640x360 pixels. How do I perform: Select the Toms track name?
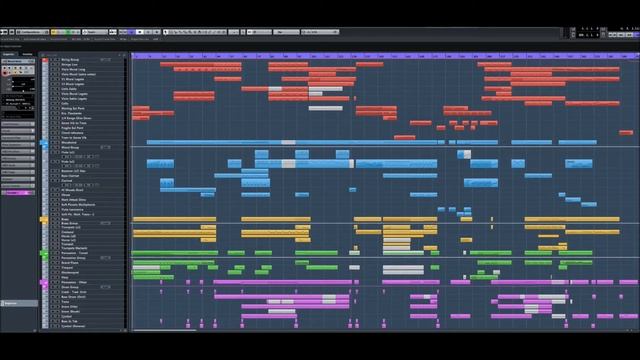click(x=65, y=302)
